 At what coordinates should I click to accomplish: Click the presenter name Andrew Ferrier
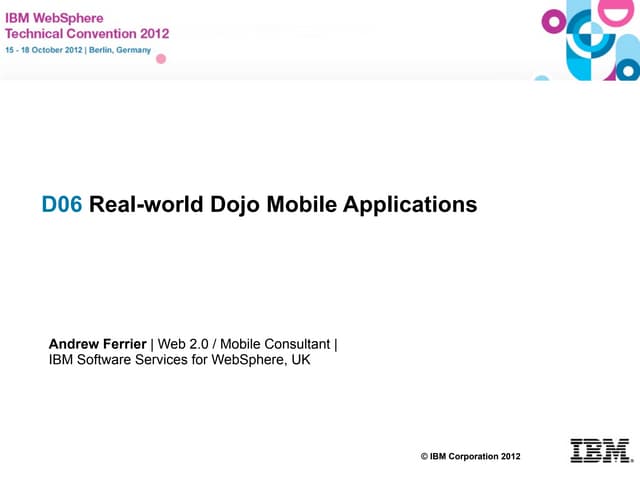pos(97,345)
